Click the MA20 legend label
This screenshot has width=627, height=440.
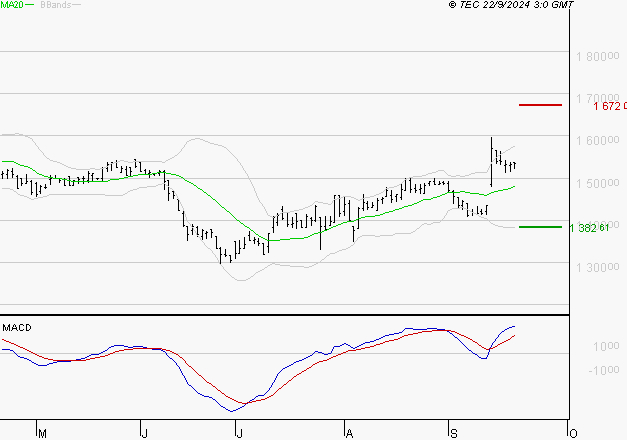(12, 5)
